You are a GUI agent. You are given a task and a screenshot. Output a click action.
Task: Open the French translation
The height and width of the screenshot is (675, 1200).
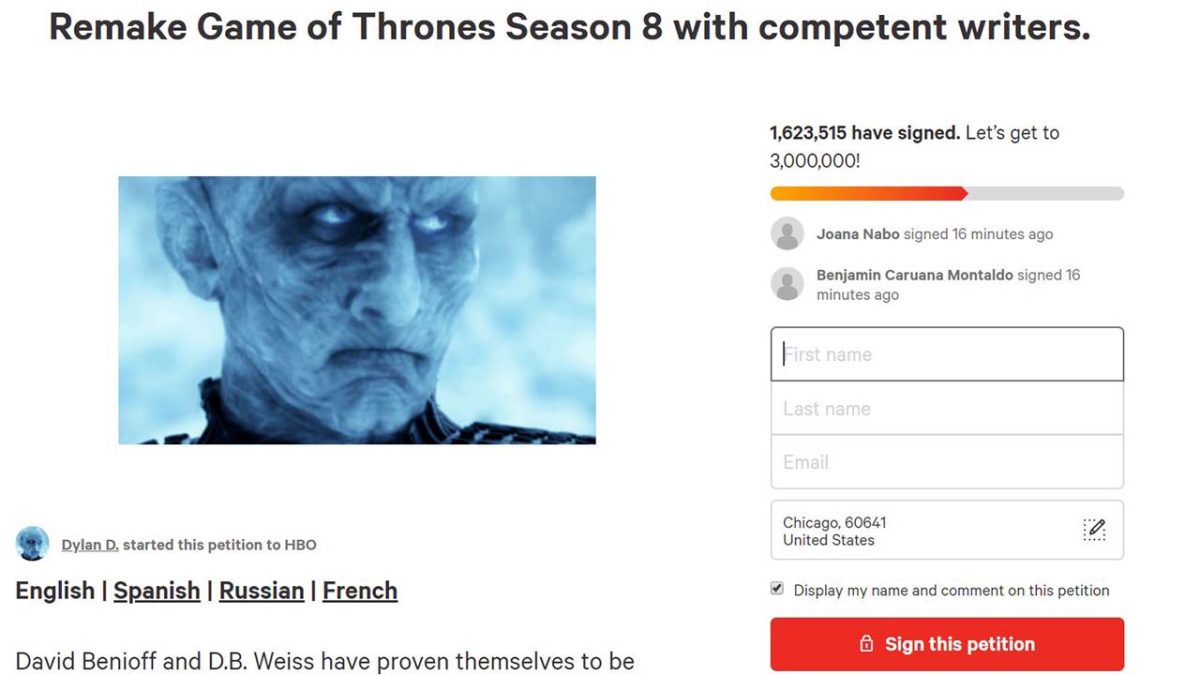coord(359,591)
